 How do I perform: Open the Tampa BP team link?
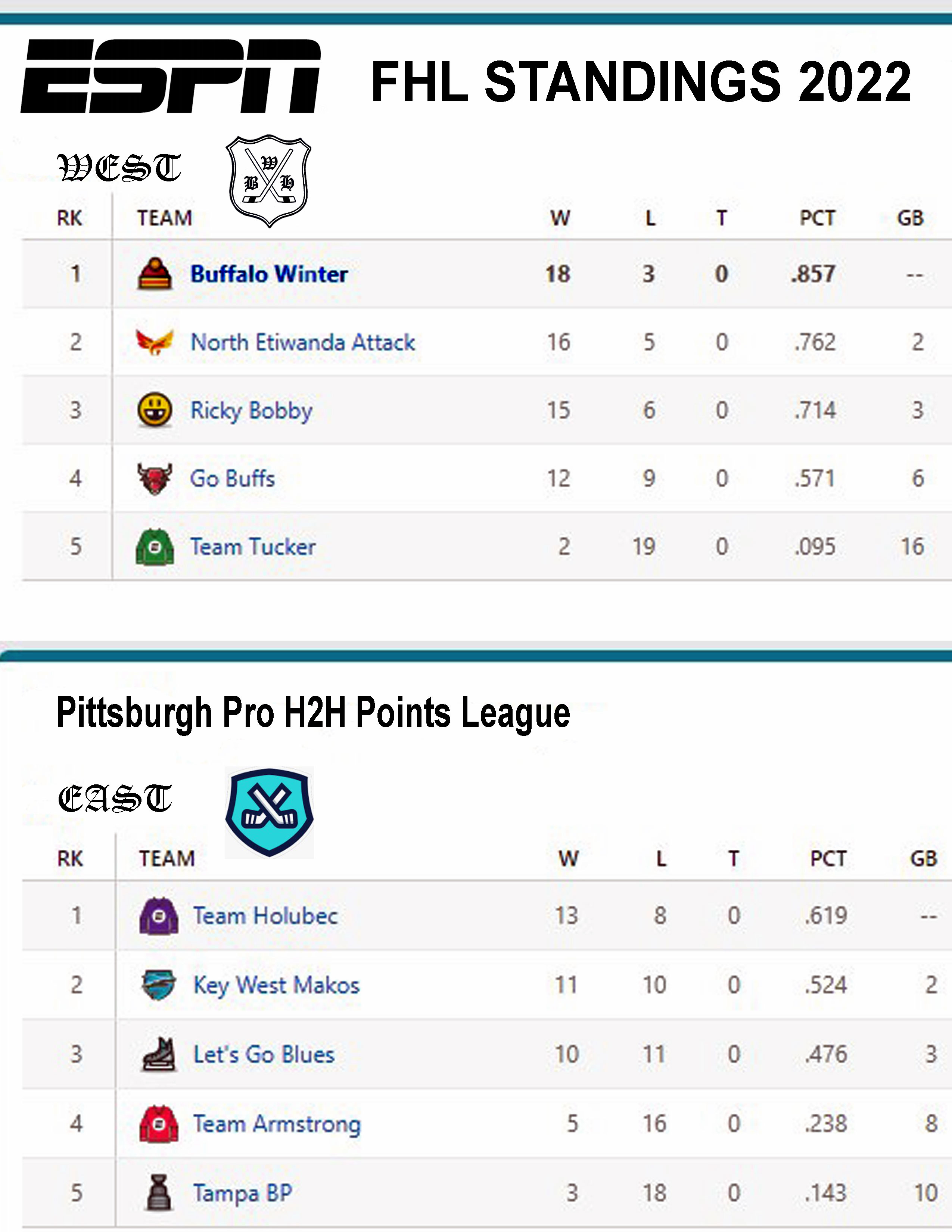pyautogui.click(x=243, y=1194)
